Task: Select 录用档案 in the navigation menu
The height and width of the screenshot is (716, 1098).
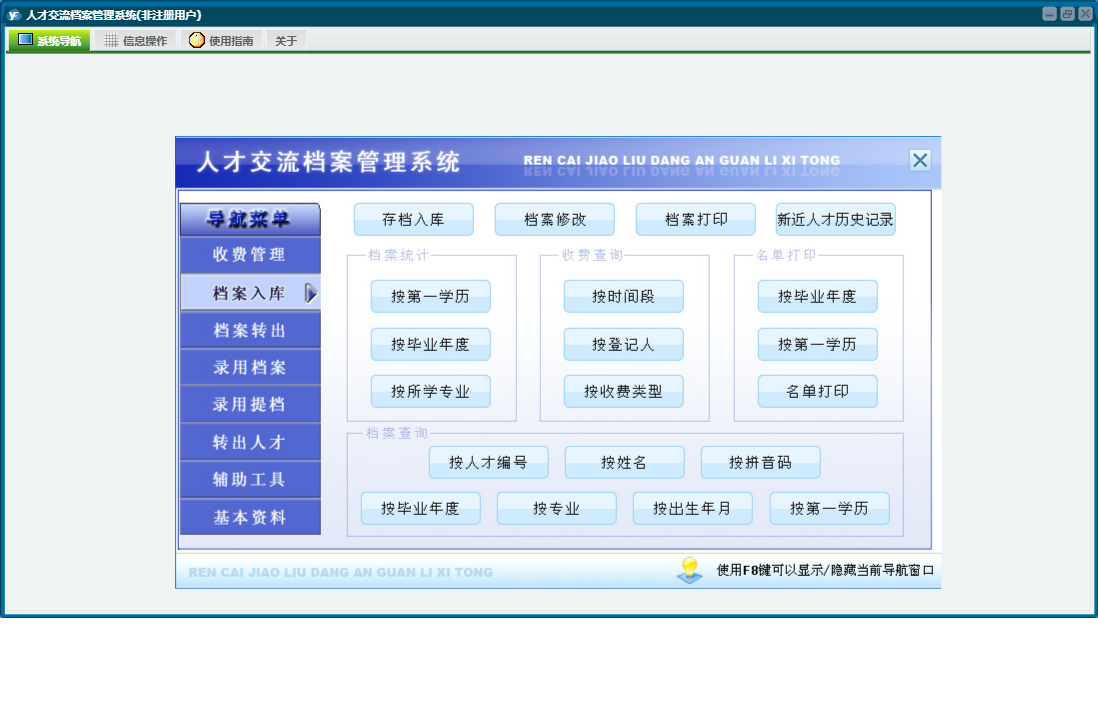Action: coord(250,367)
